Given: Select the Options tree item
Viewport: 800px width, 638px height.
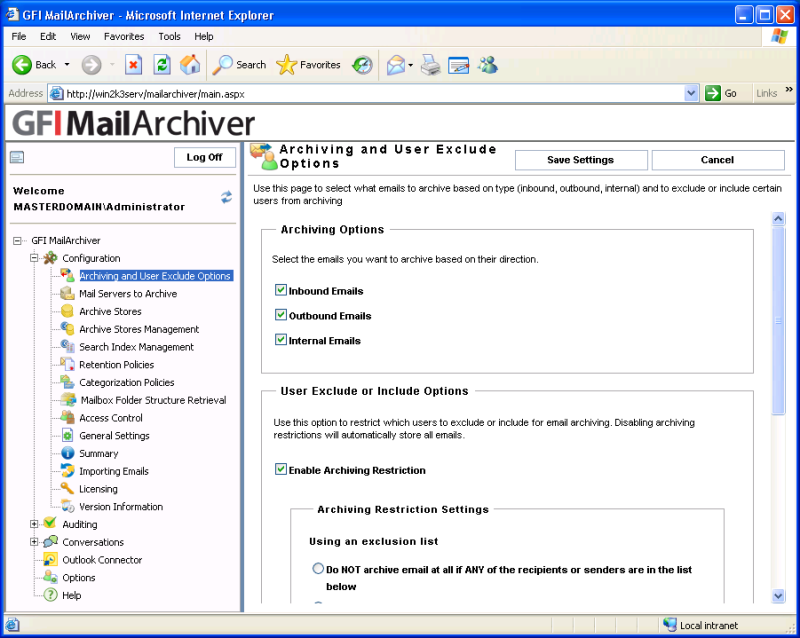Looking at the screenshot, I should [79, 578].
